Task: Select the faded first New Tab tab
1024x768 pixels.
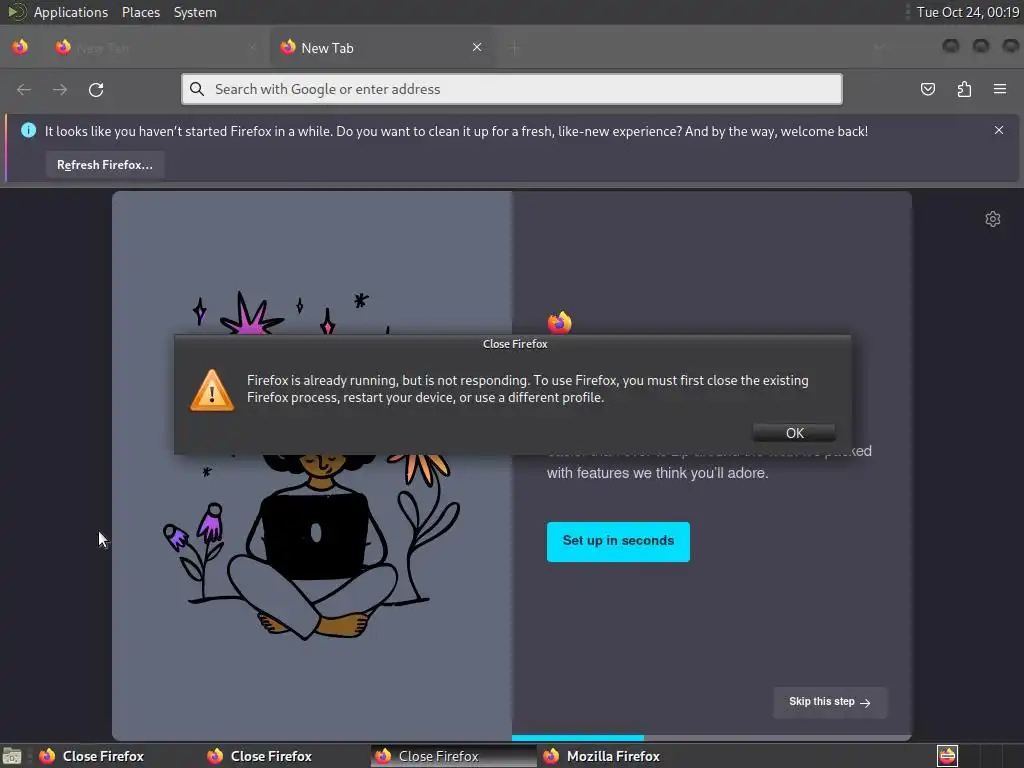Action: pyautogui.click(x=157, y=48)
